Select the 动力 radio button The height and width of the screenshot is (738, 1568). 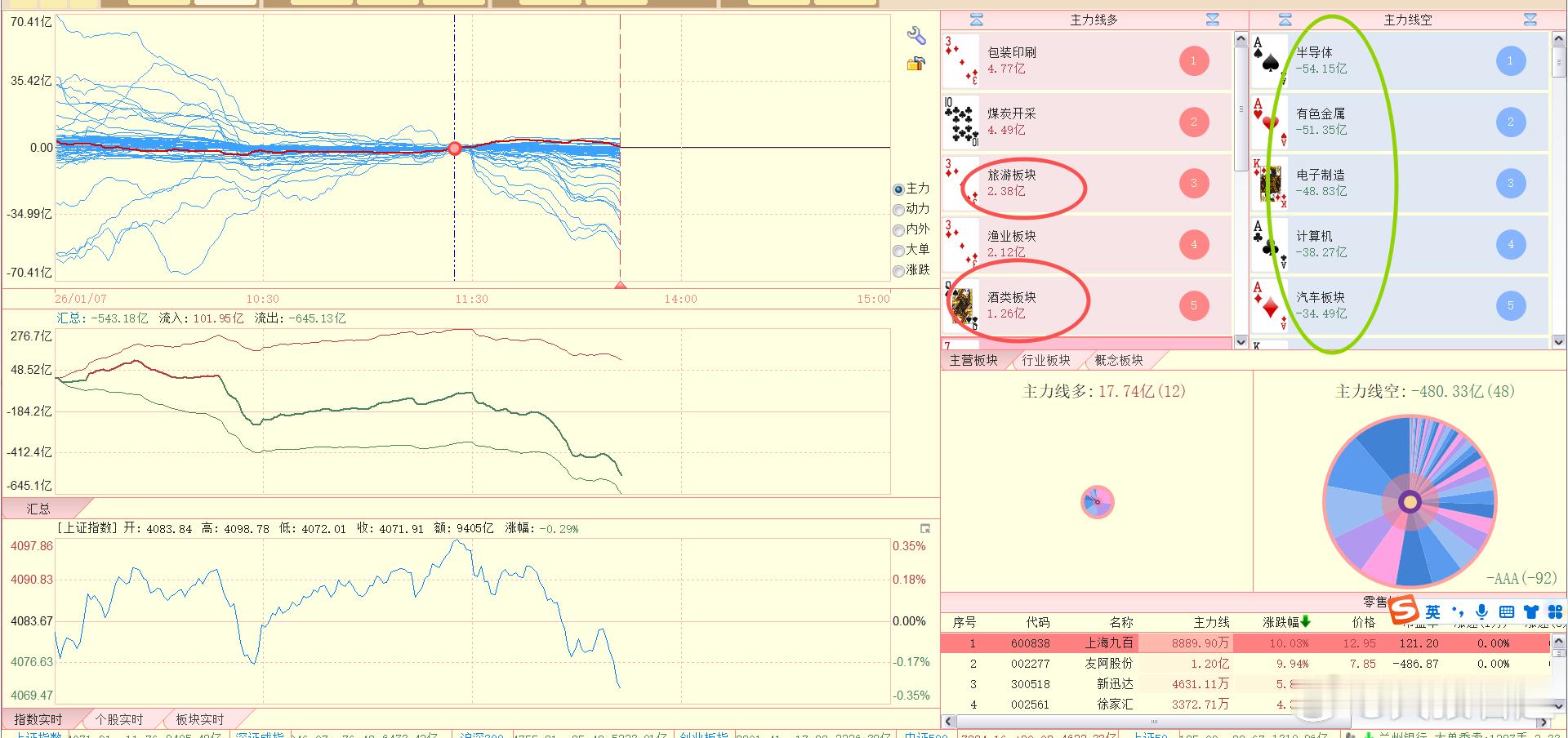click(x=898, y=209)
